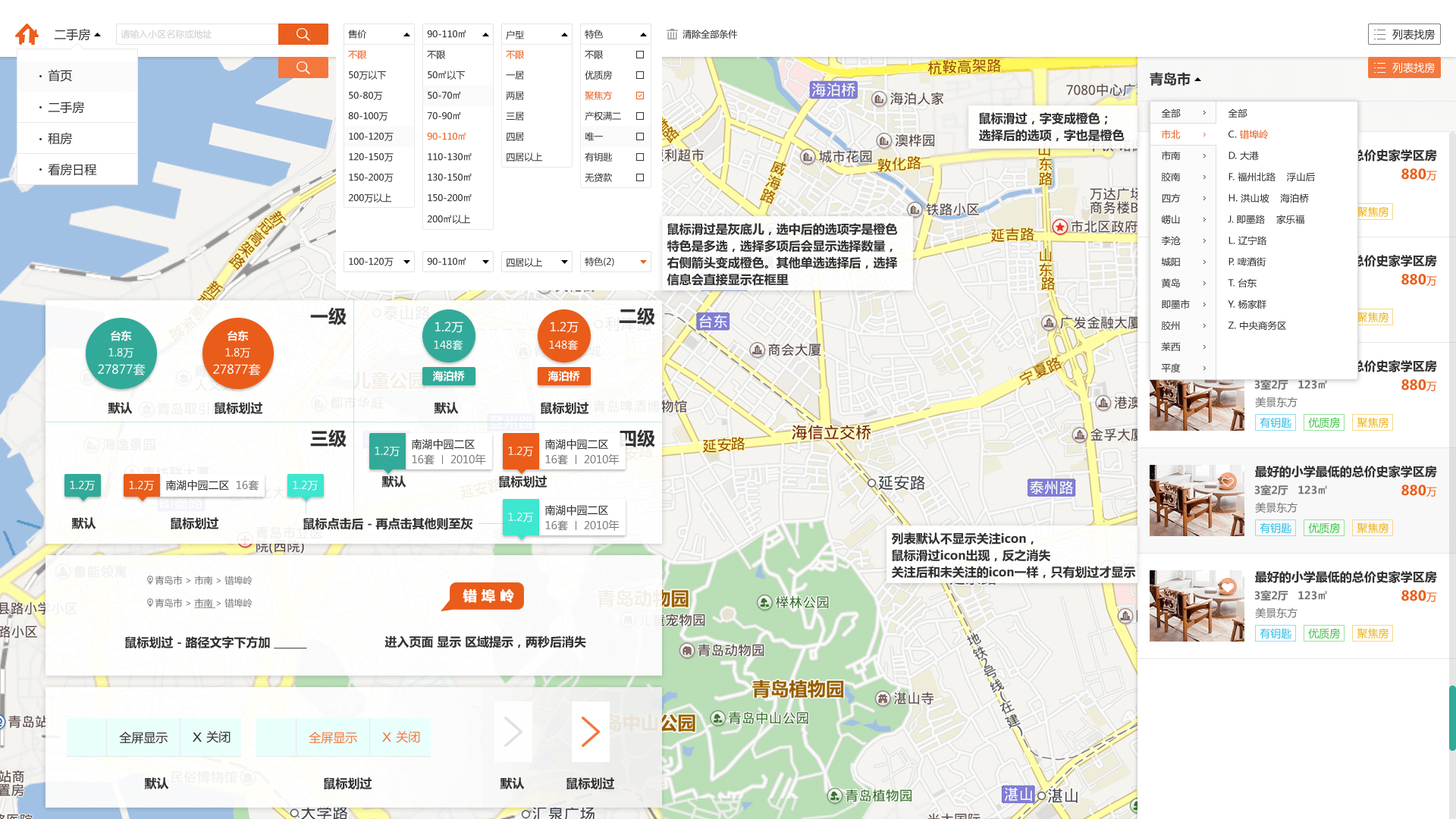
Task: Select 租房 in the navigation menu
Action: tap(60, 139)
